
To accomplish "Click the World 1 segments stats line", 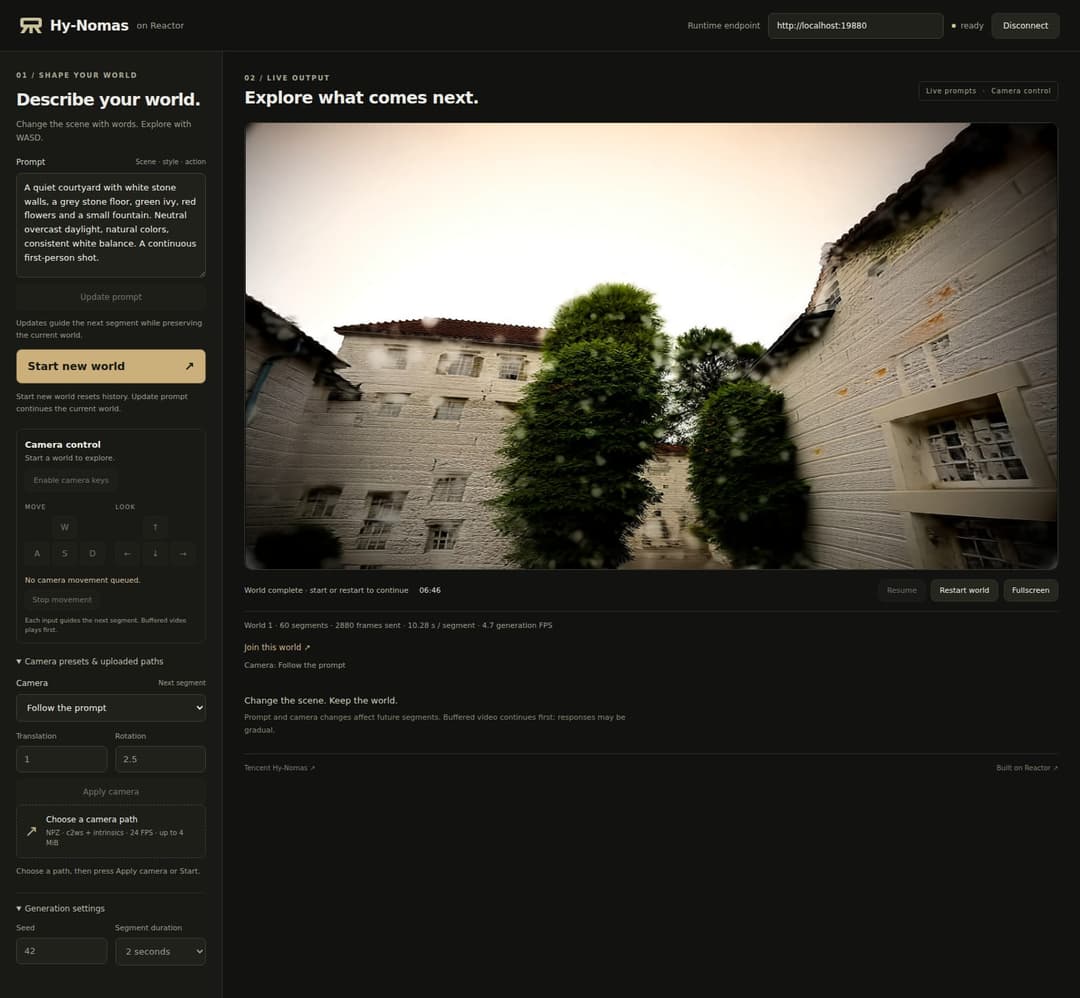I will (x=398, y=625).
